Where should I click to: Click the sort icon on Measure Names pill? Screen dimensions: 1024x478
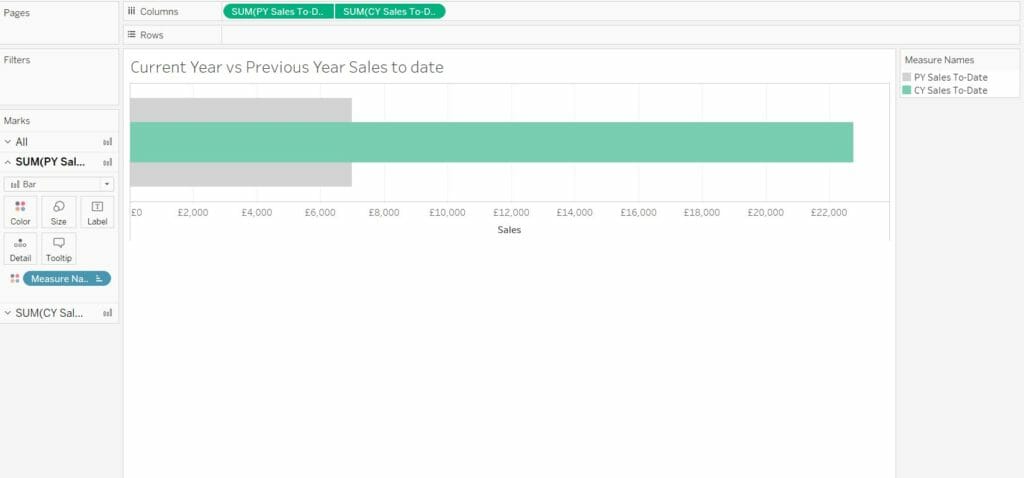[99, 279]
